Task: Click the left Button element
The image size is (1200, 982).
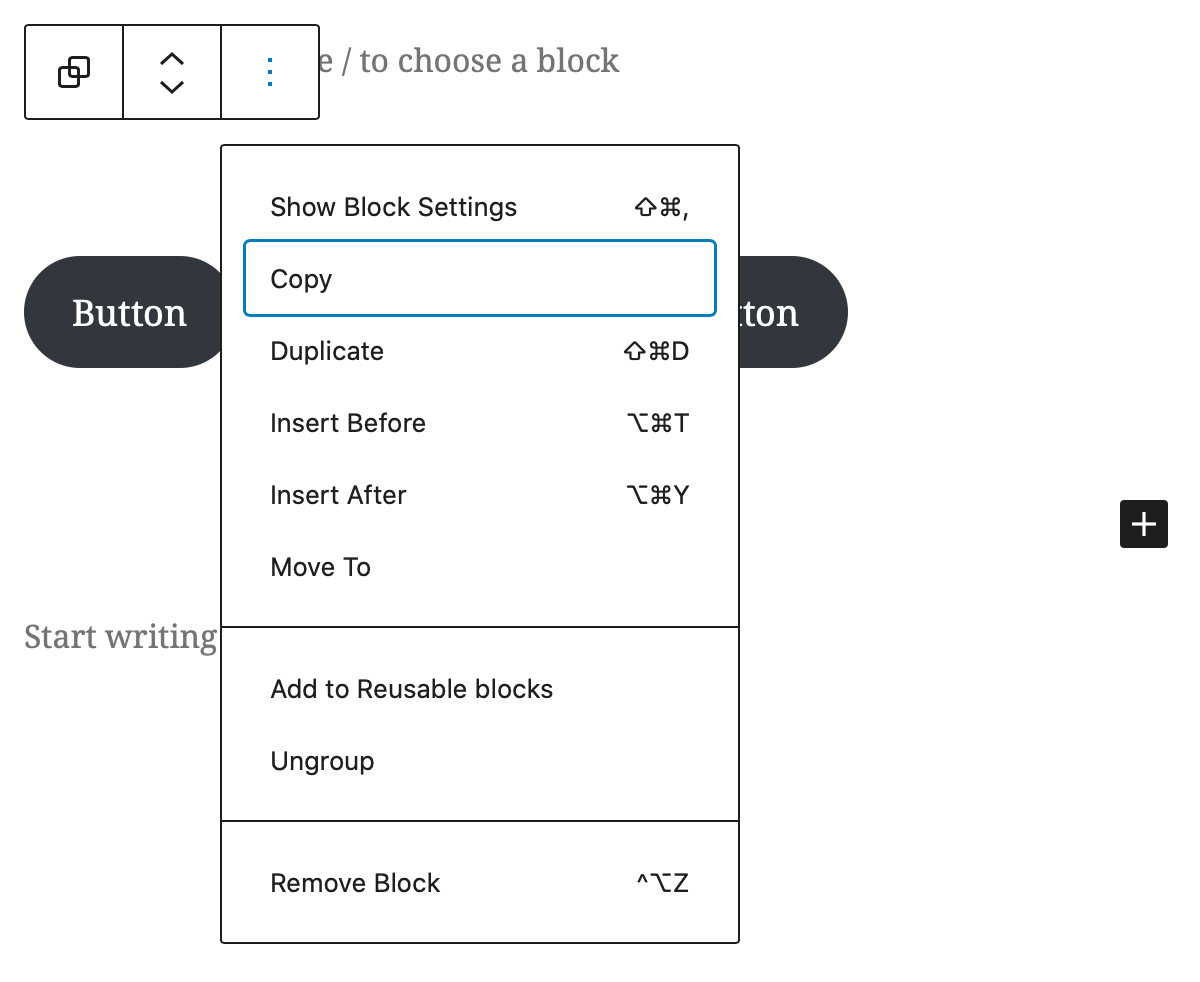Action: click(x=129, y=312)
